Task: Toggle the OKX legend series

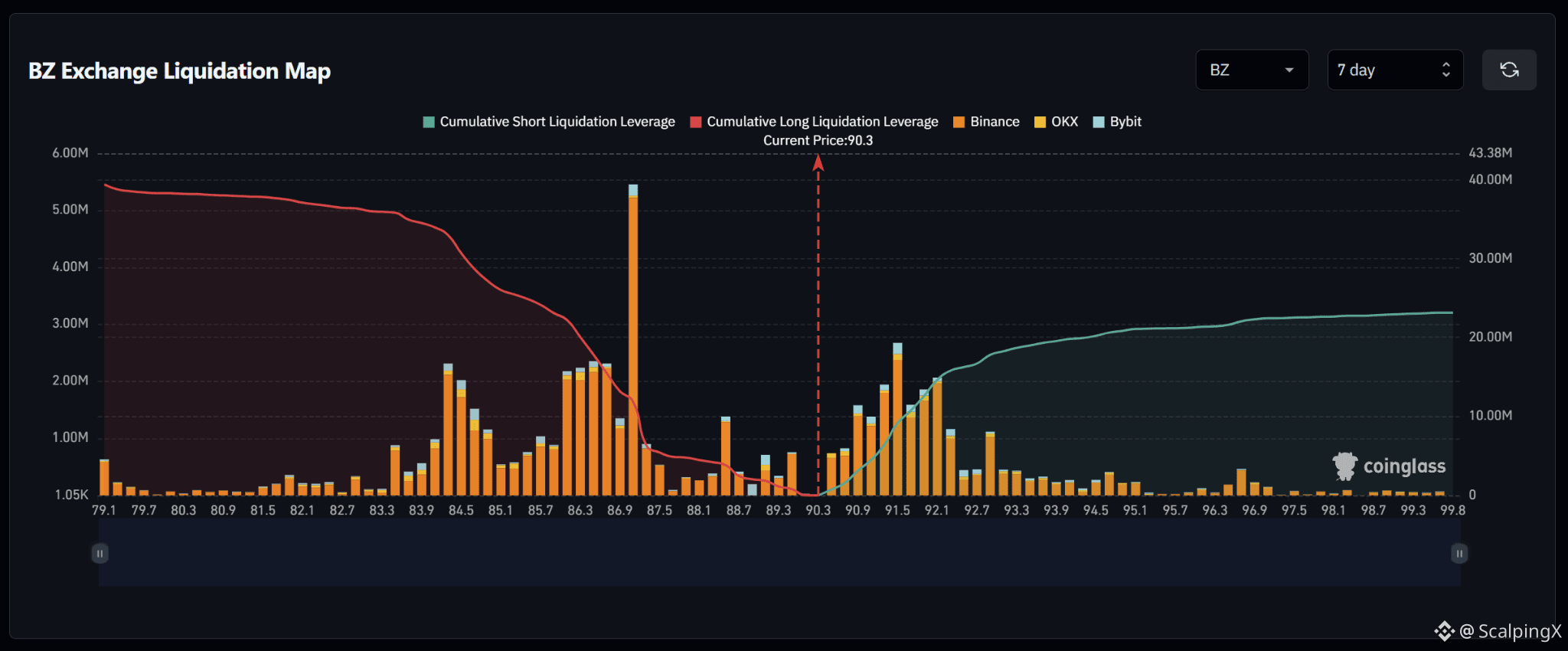Action: click(1056, 122)
